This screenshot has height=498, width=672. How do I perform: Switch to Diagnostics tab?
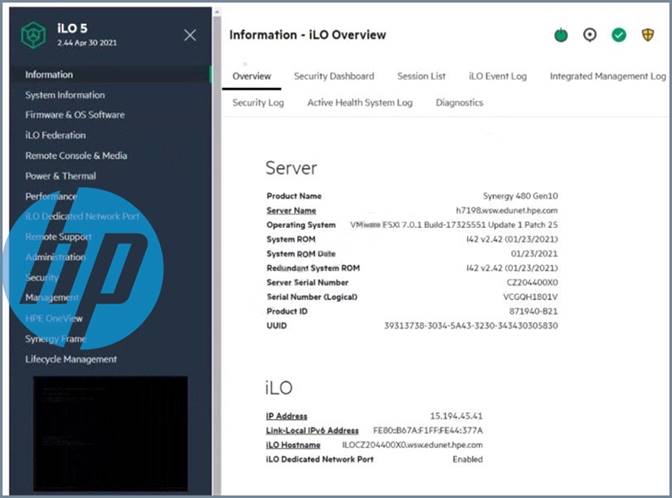[459, 103]
